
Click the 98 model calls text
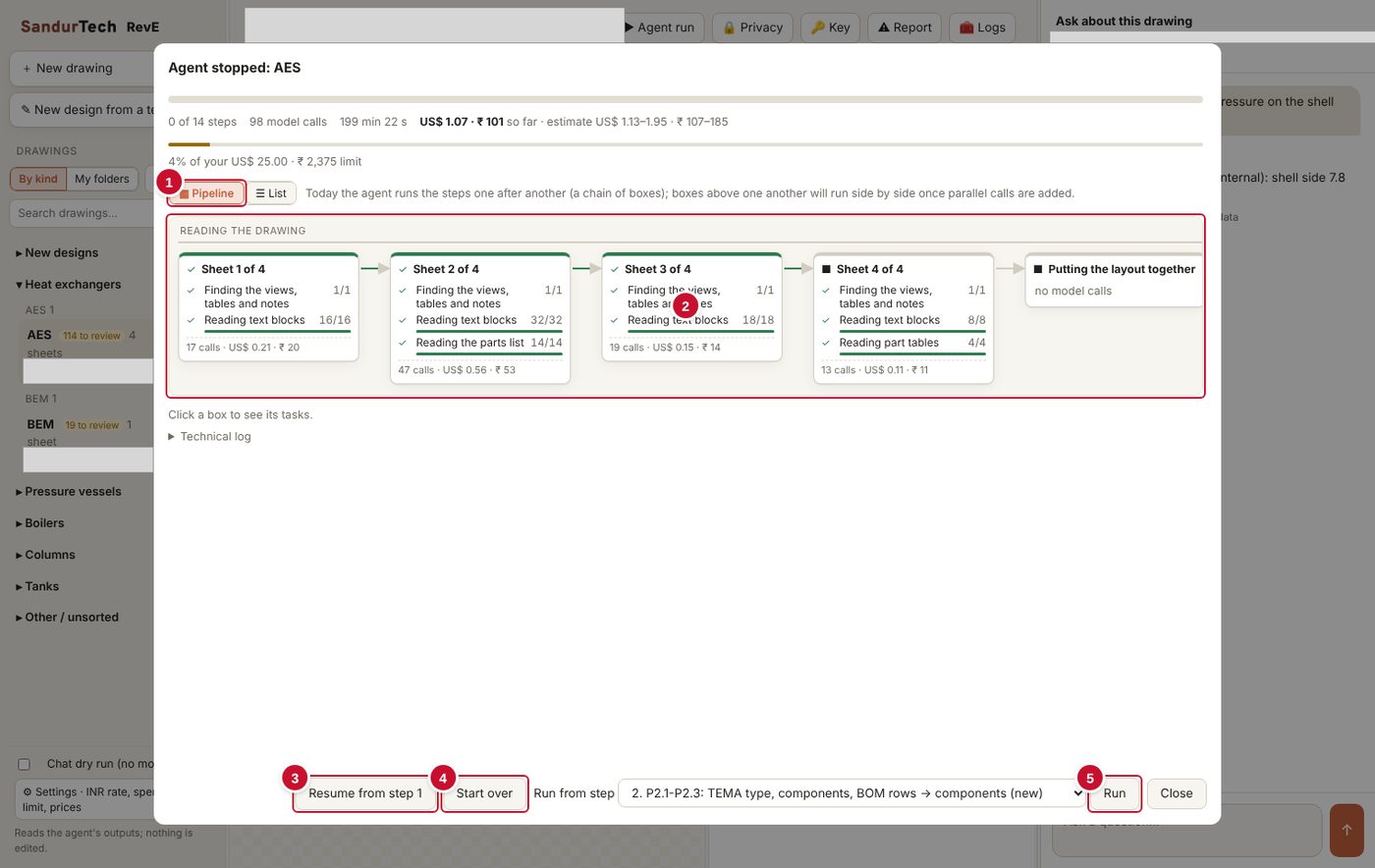point(288,122)
